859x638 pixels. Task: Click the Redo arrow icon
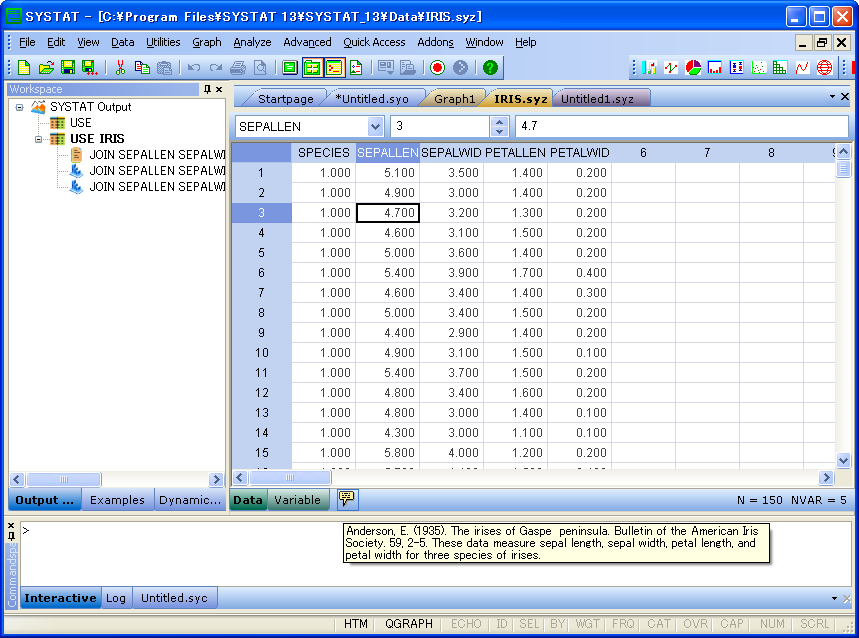click(x=216, y=67)
